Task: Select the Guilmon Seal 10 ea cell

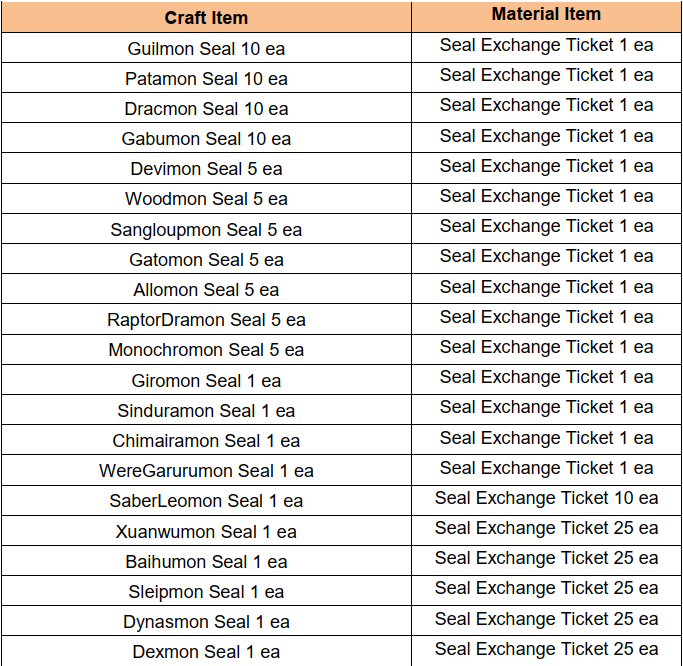Action: tap(206, 48)
